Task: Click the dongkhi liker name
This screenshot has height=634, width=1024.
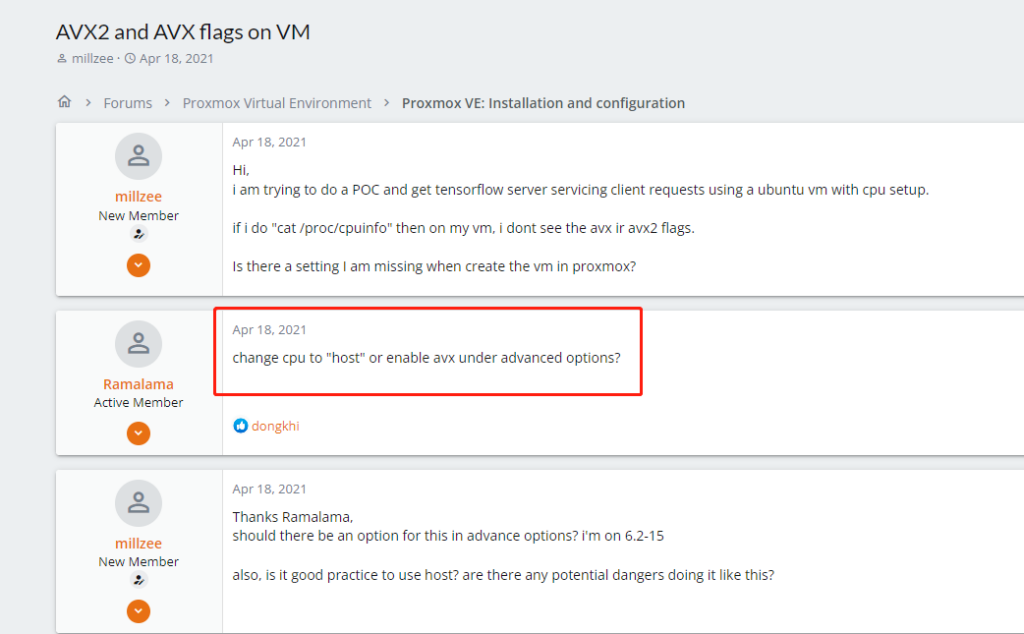Action: pyautogui.click(x=275, y=426)
